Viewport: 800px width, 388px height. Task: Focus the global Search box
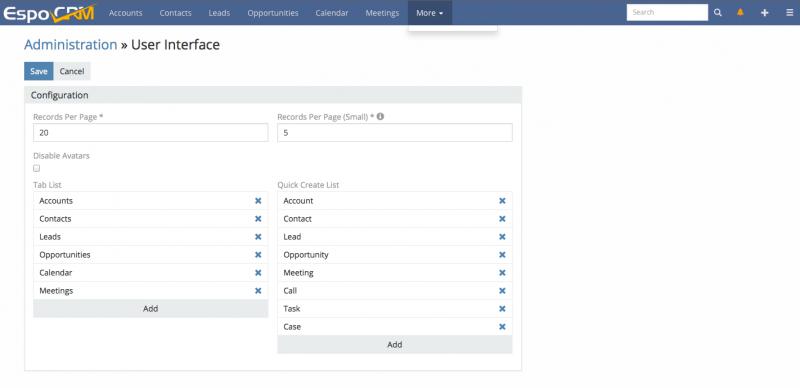tap(667, 12)
